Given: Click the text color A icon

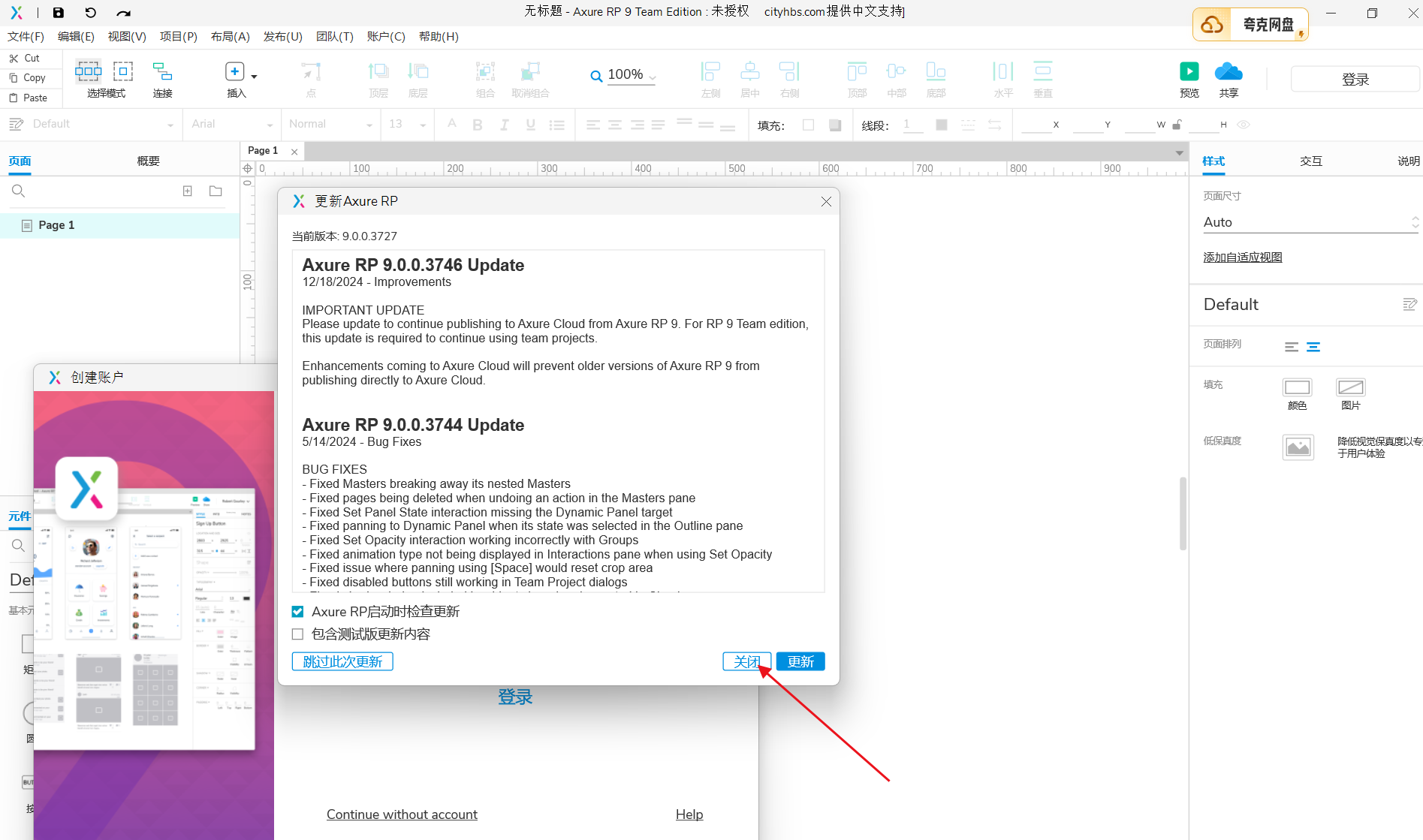Looking at the screenshot, I should (x=452, y=124).
